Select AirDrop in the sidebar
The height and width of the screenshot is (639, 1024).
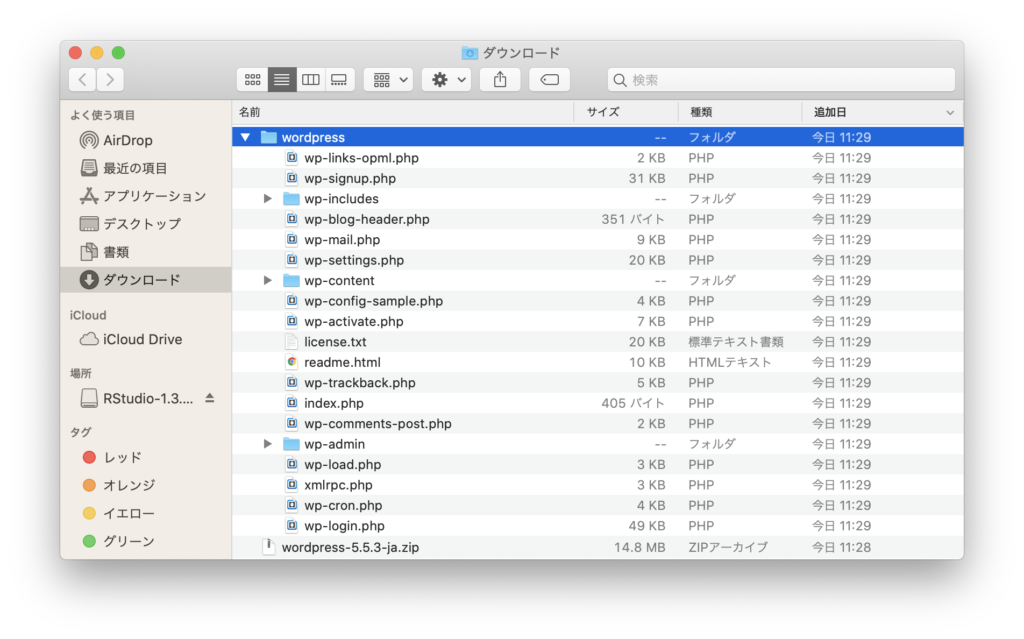point(119,140)
